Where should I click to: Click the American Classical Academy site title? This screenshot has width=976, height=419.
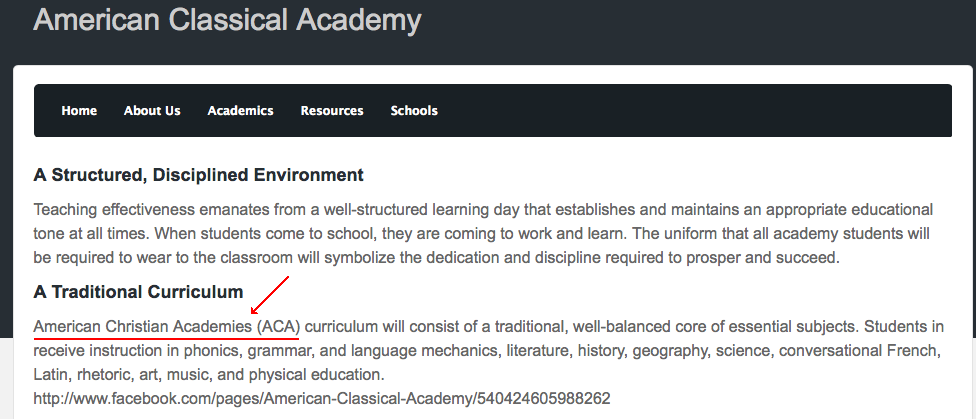pos(227,20)
